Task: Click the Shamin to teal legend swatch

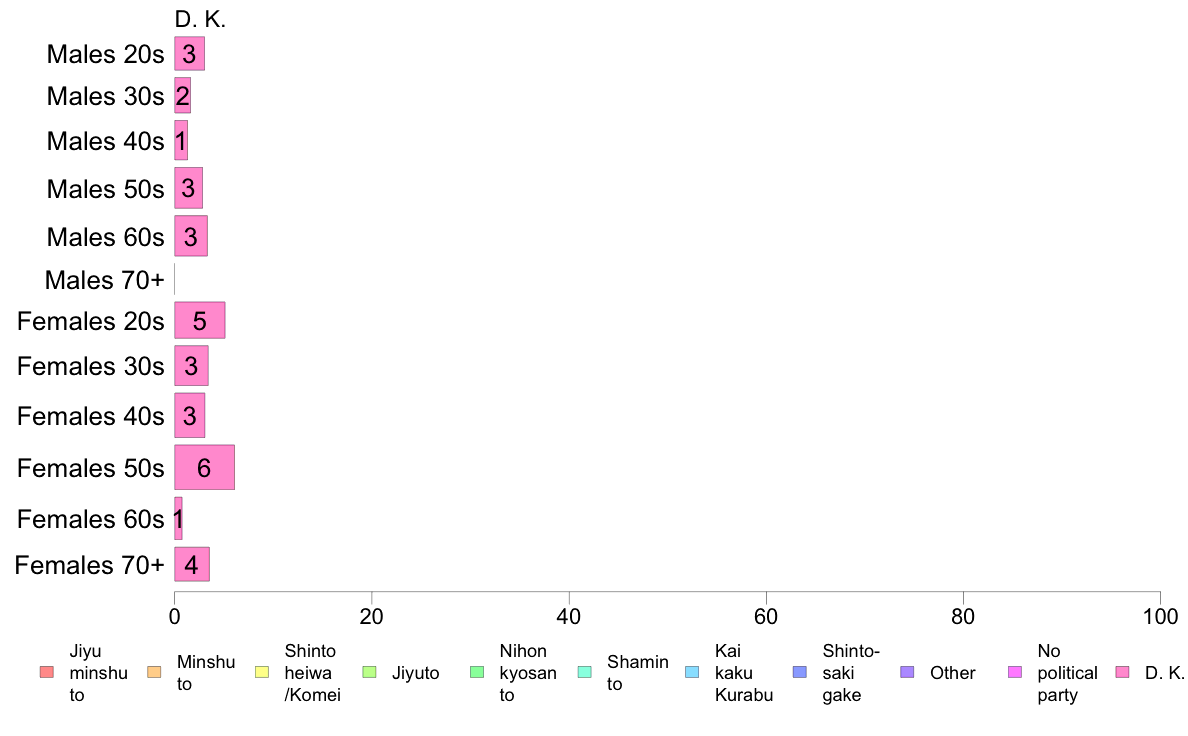Action: (585, 672)
